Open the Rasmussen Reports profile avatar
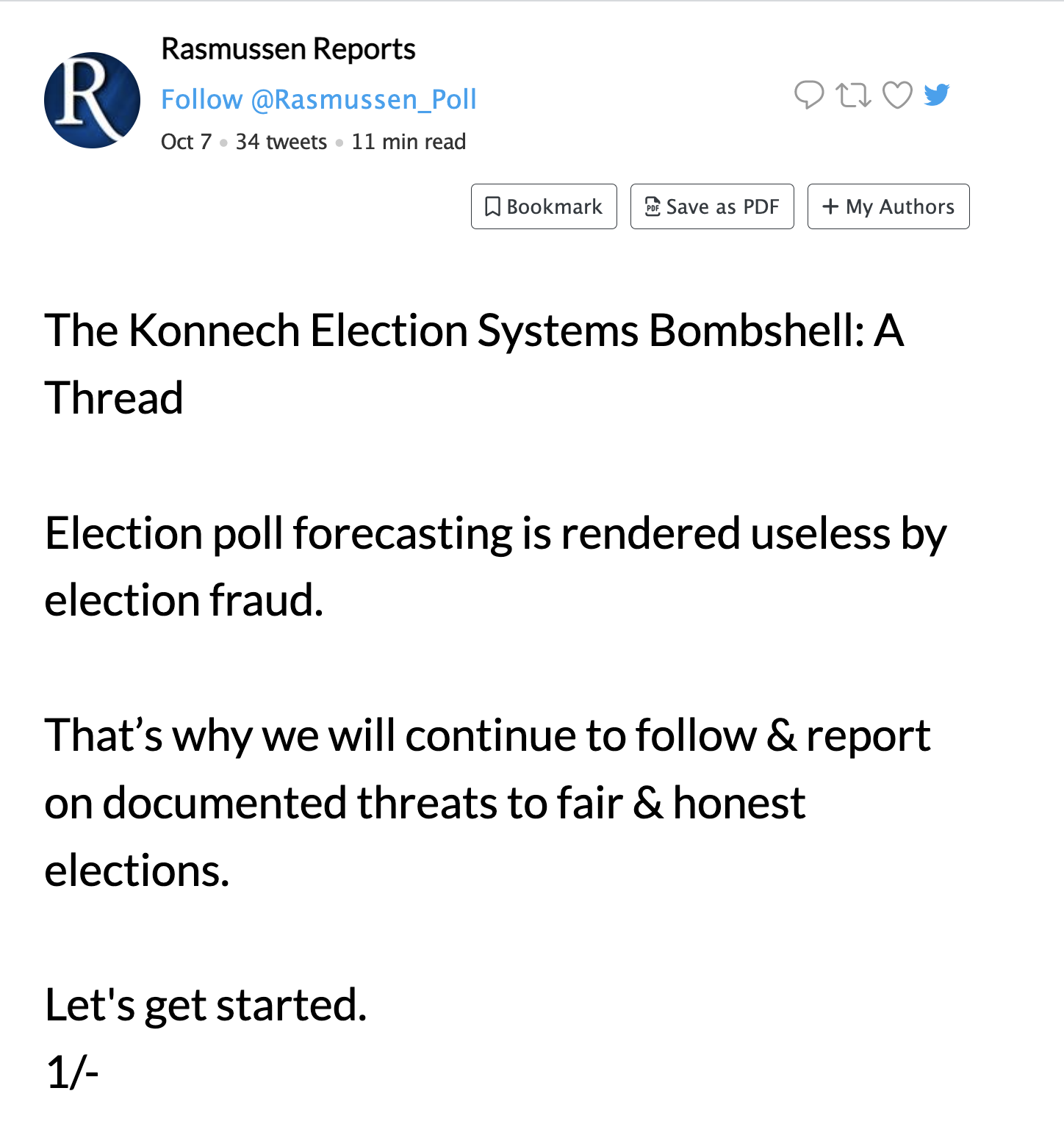Image resolution: width=1064 pixels, height=1124 pixels. click(92, 100)
